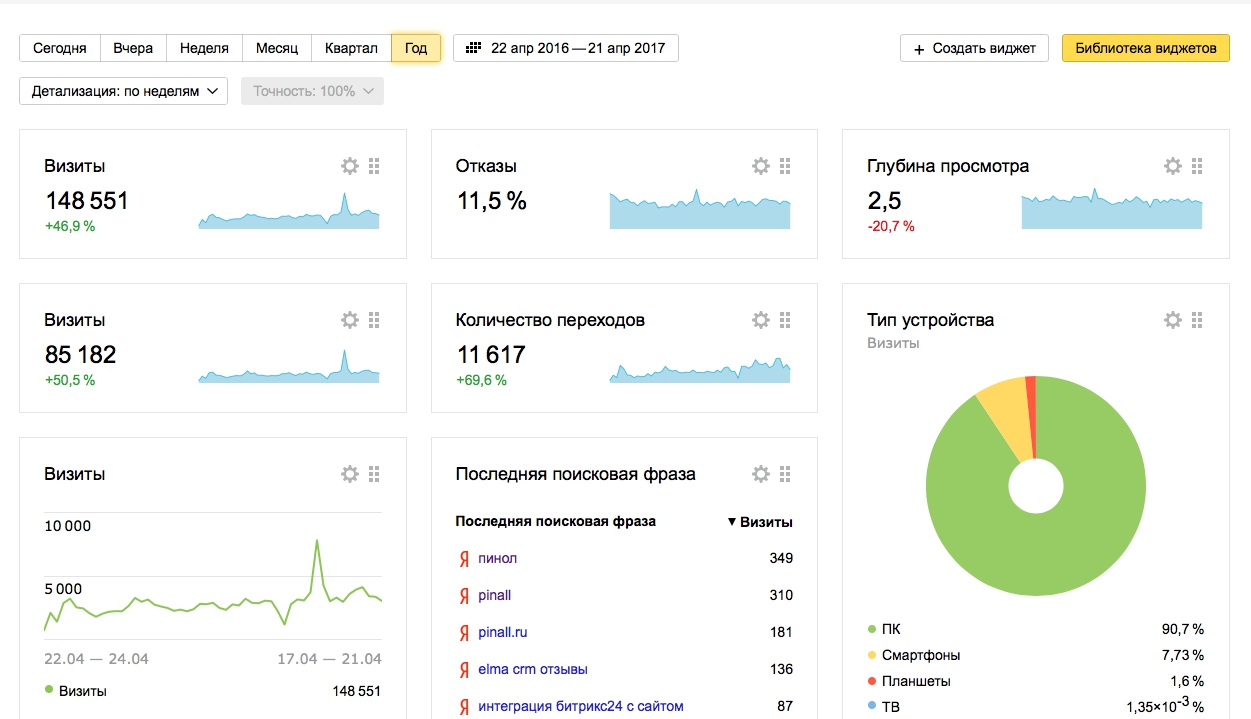This screenshot has height=719, width=1251.
Task: Click Последняя поисковая фраза column header
Action: click(x=556, y=522)
